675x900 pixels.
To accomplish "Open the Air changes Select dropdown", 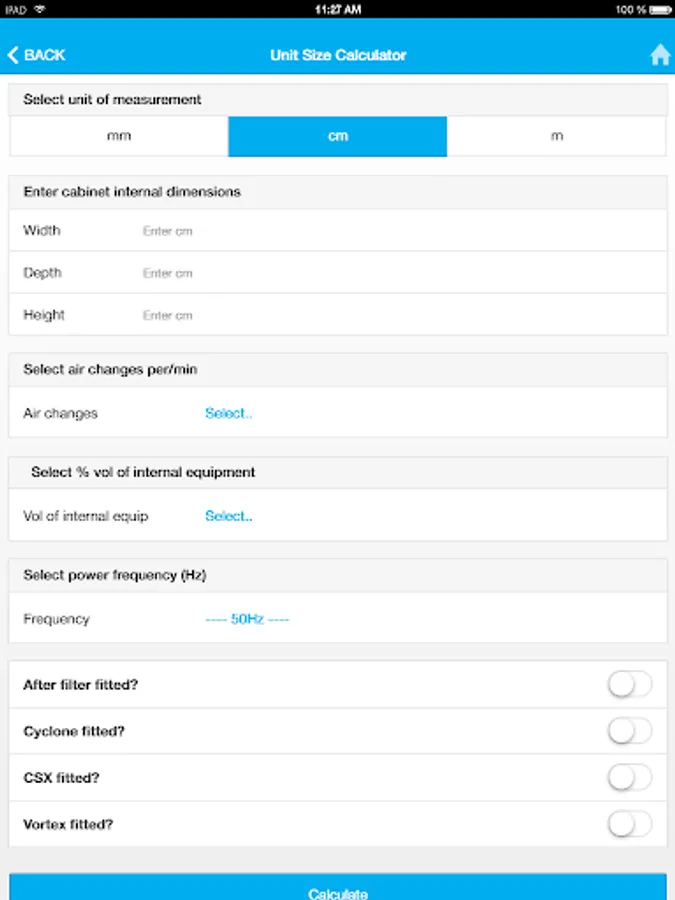I will click(229, 413).
